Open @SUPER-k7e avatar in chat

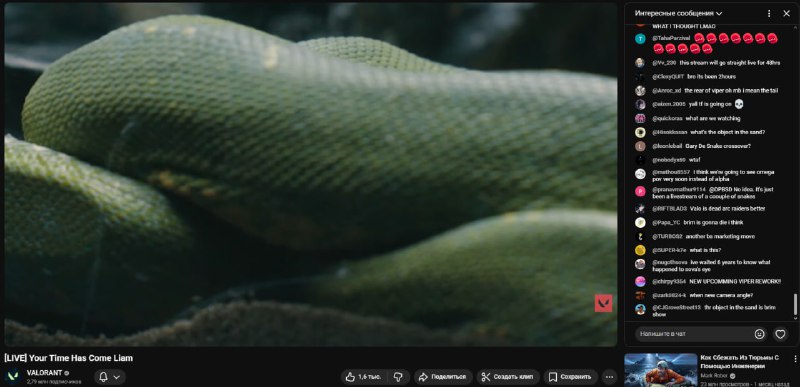click(640, 250)
